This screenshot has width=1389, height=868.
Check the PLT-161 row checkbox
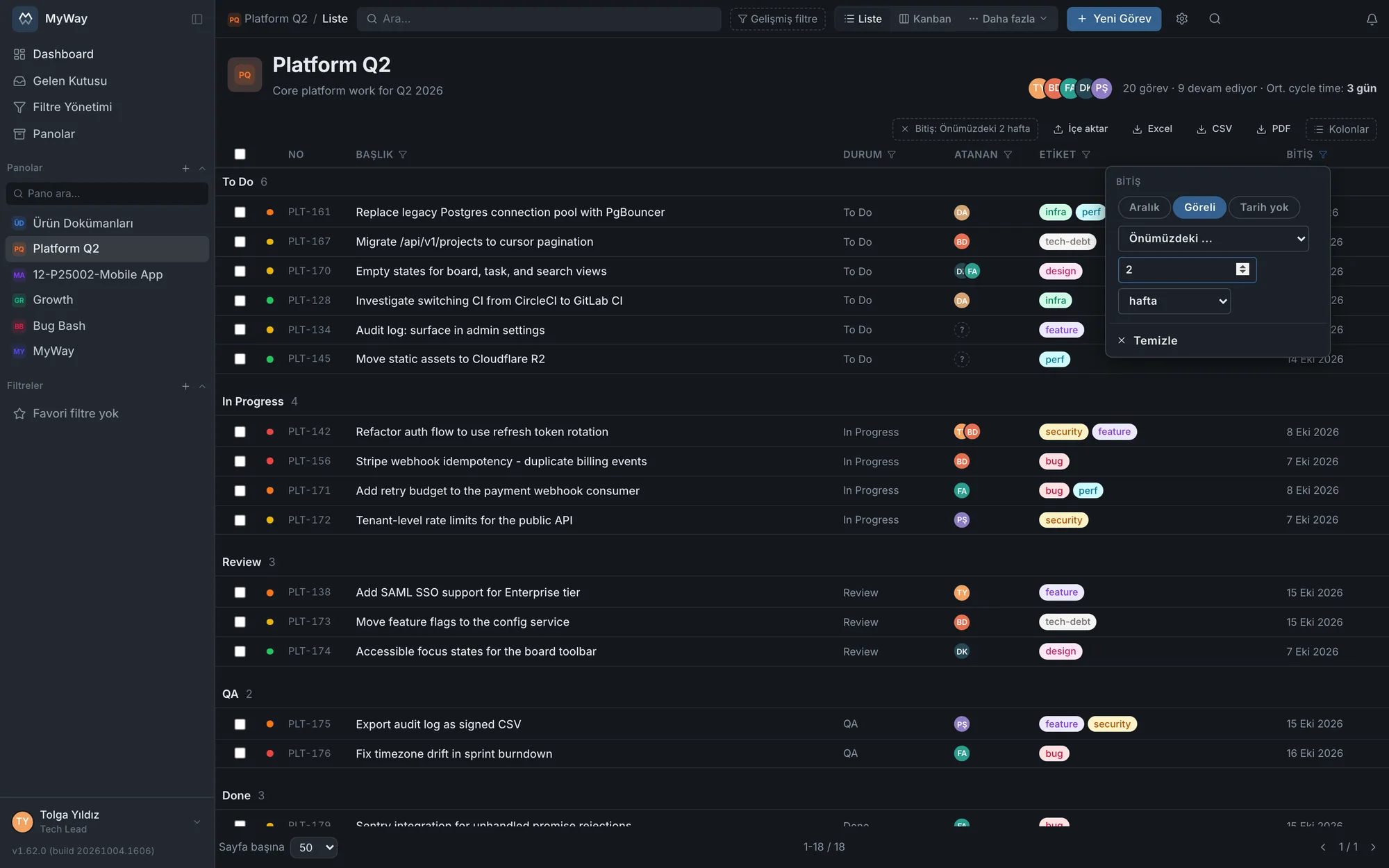pyautogui.click(x=240, y=212)
